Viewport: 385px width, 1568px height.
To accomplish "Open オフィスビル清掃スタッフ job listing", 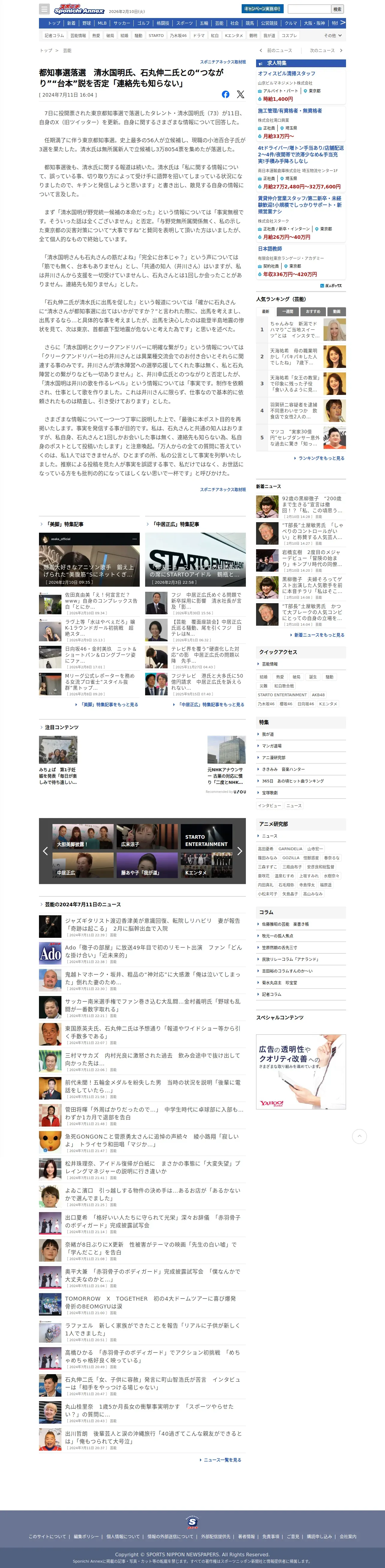I will tap(286, 74).
